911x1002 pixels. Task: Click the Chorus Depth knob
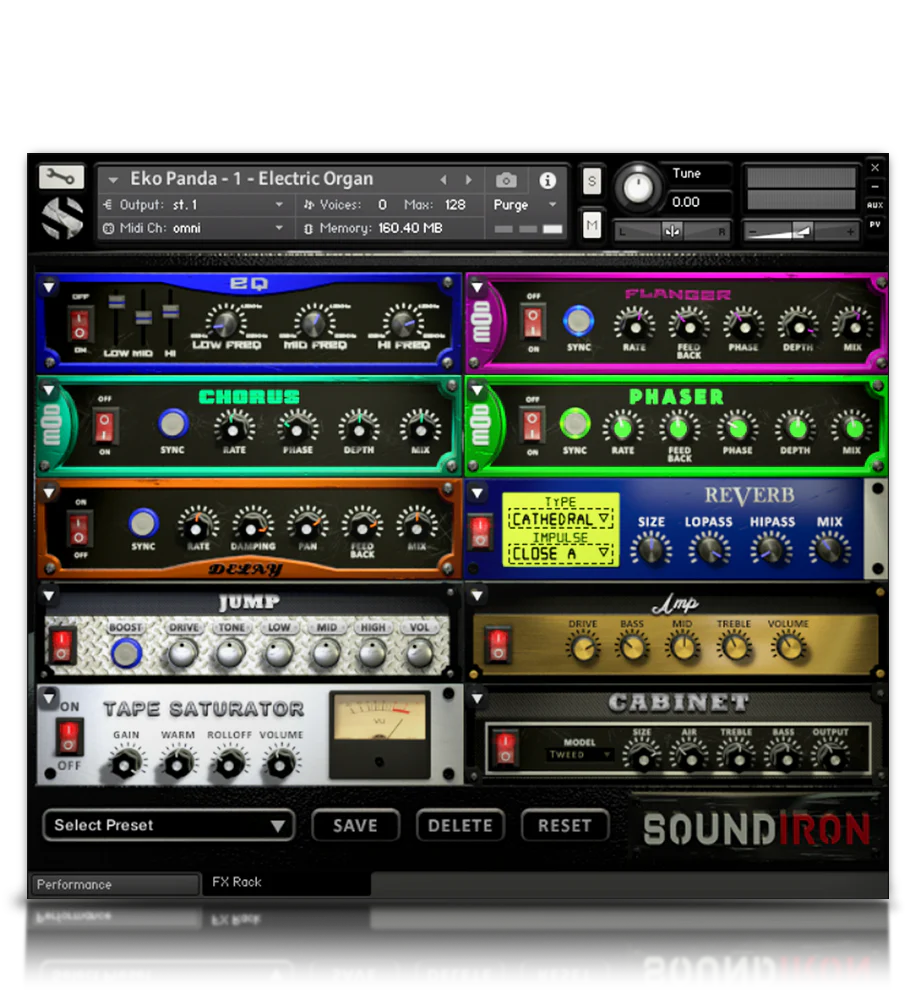[359, 428]
